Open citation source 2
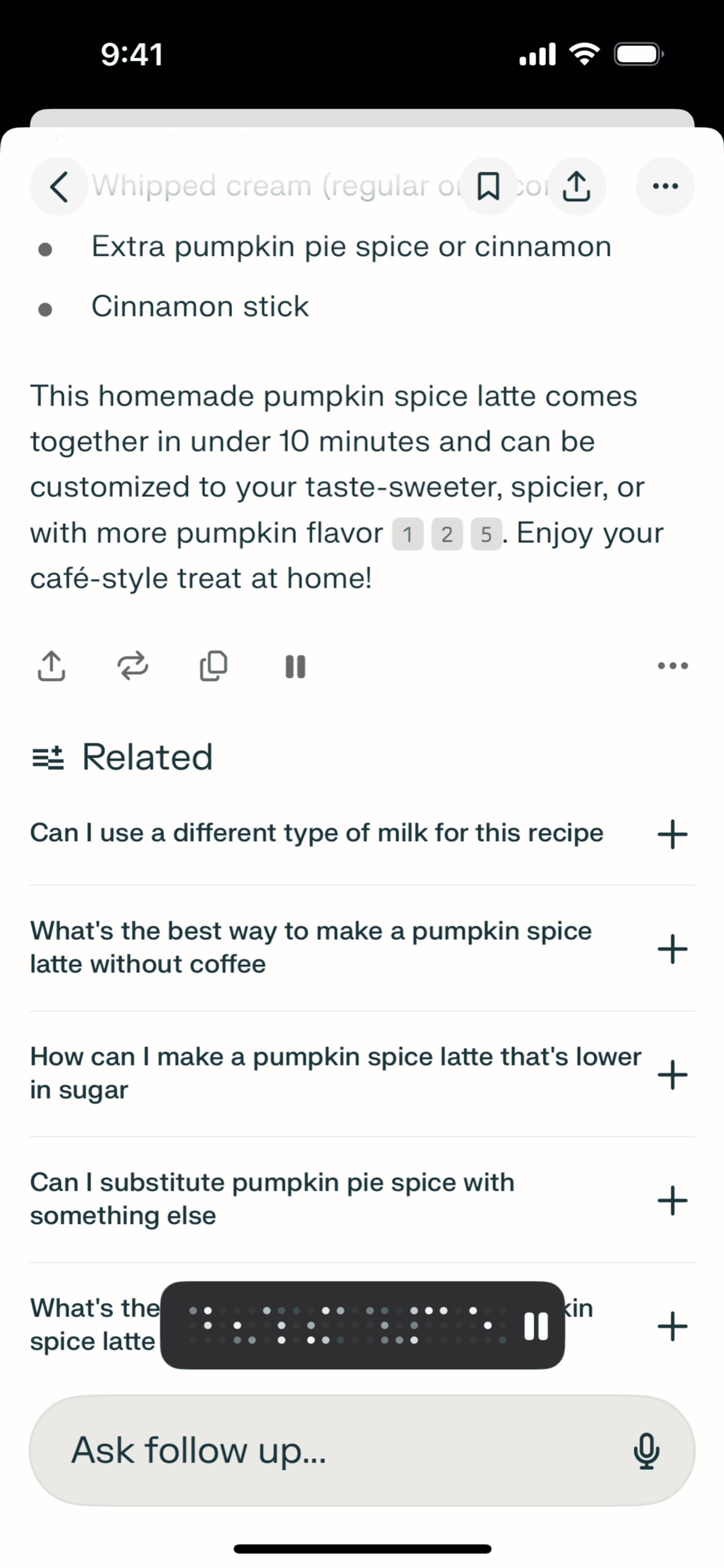The image size is (724, 1568). [447, 534]
